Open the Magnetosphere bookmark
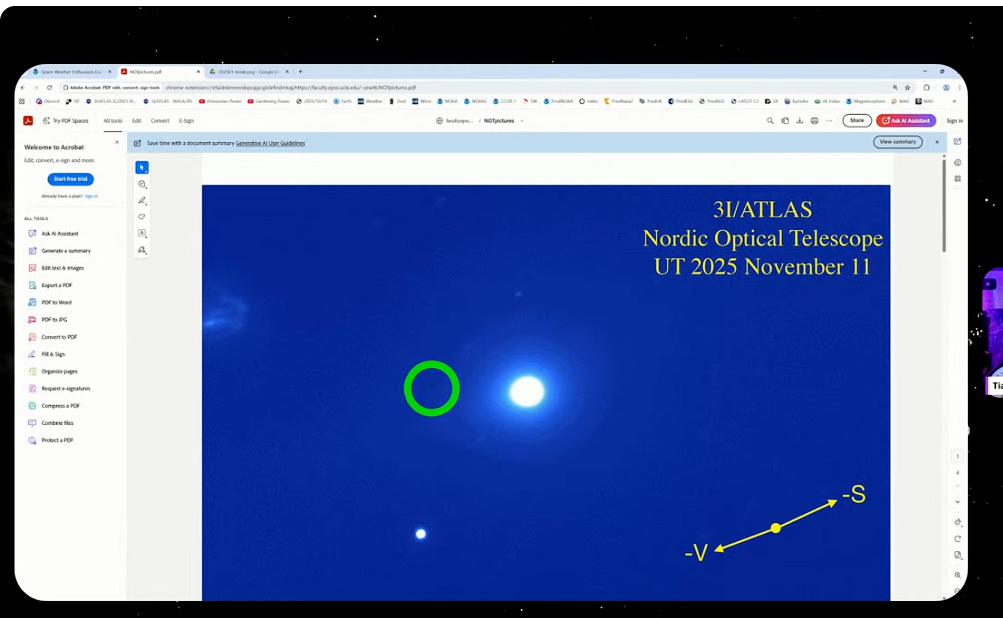1003x618 pixels. (865, 101)
